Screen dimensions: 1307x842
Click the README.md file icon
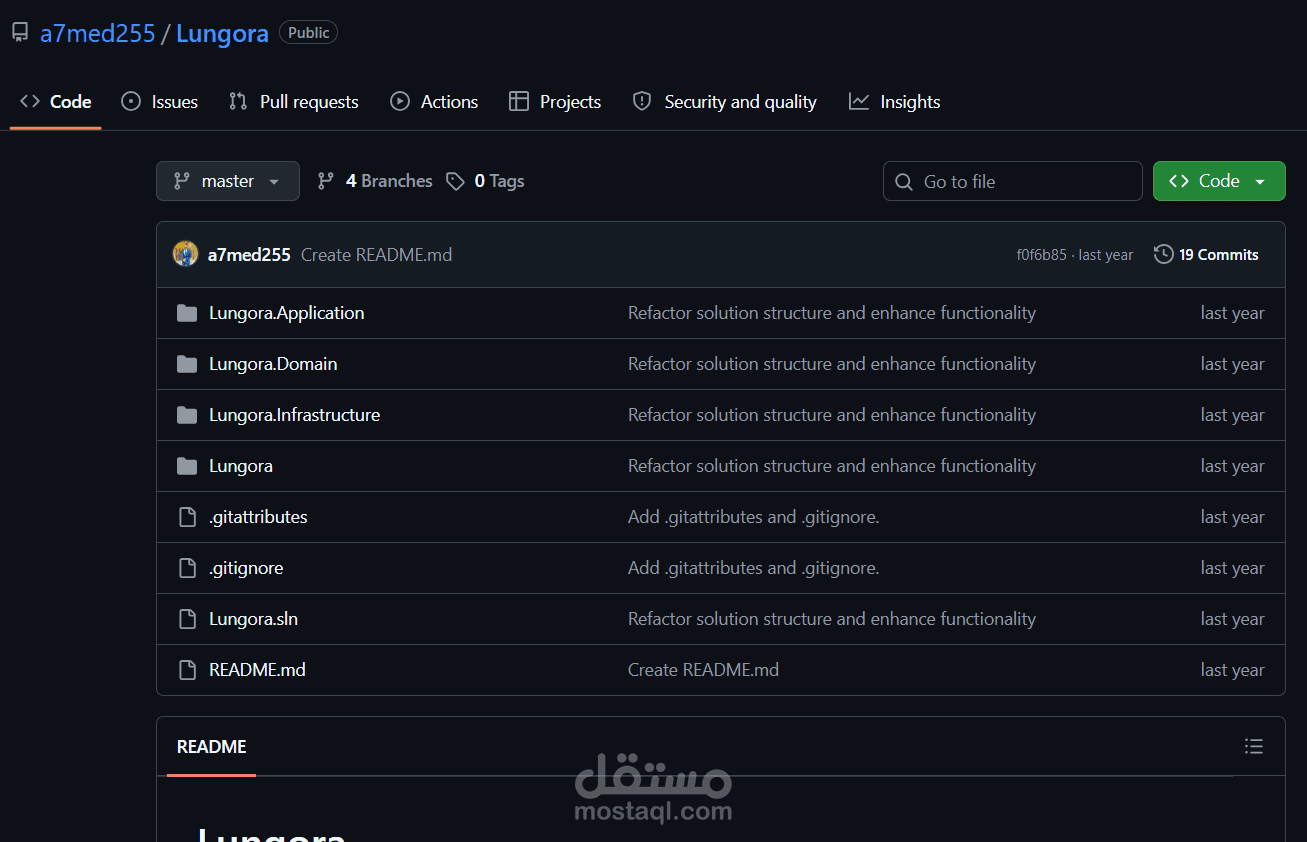[x=187, y=670]
